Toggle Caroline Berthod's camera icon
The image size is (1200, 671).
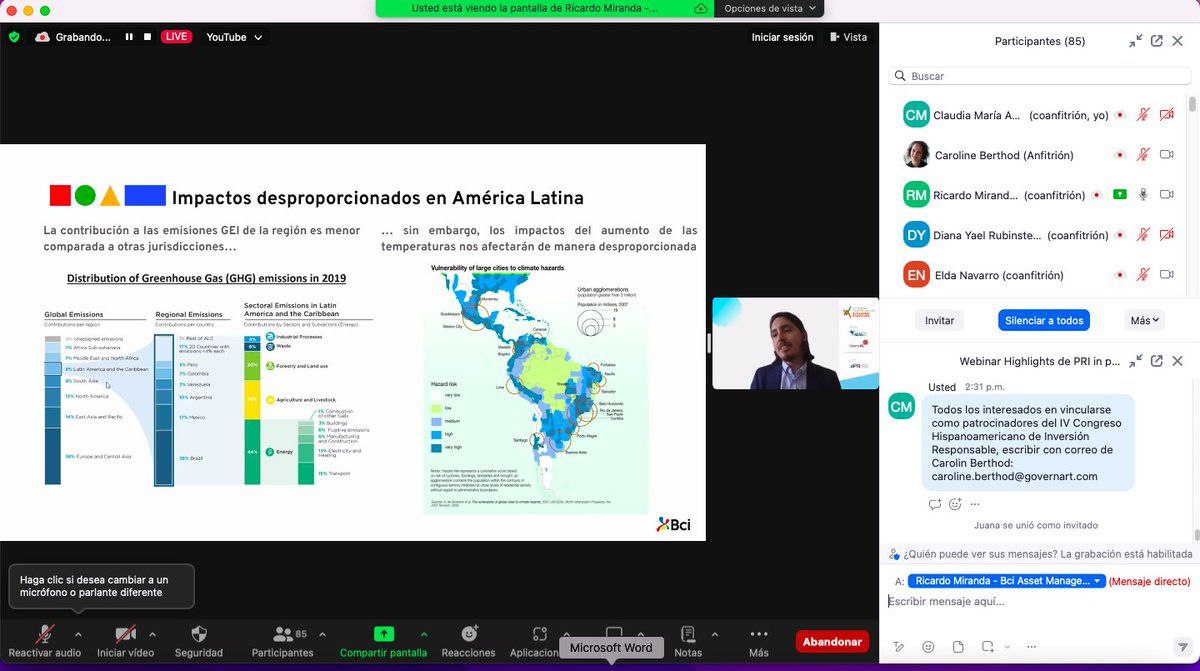pos(1166,155)
